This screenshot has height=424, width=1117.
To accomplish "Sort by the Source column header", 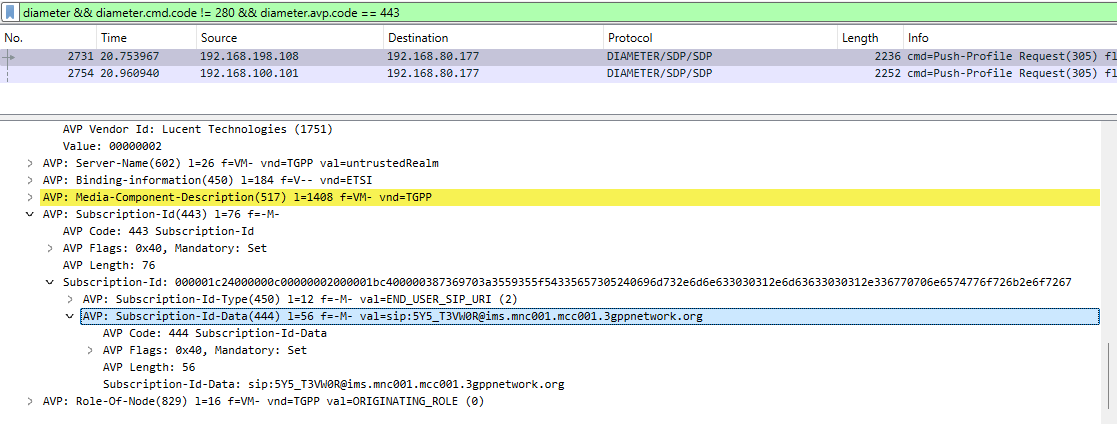I will click(289, 38).
